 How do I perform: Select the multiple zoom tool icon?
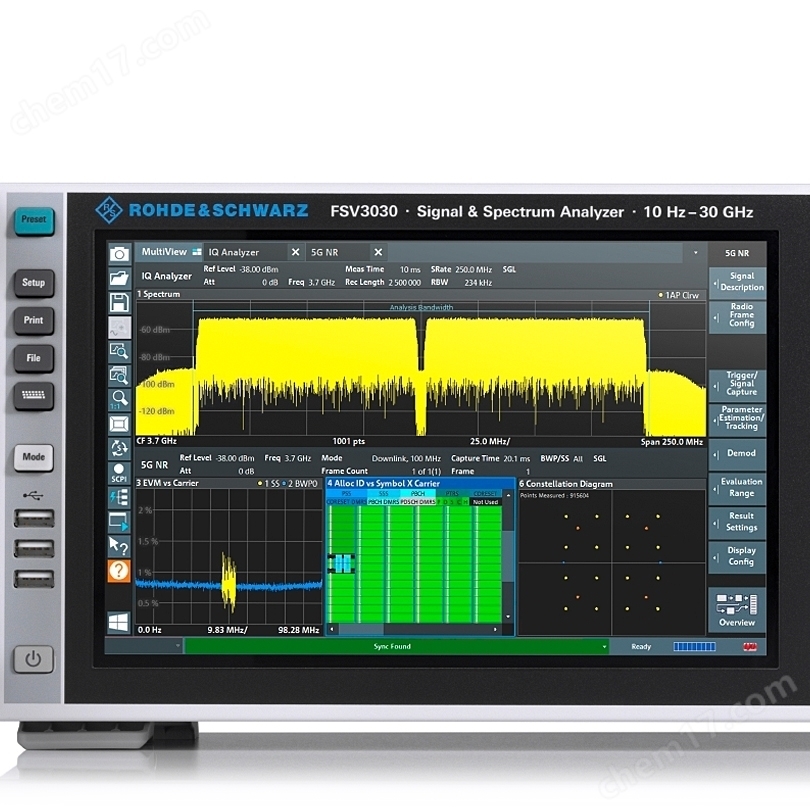[119, 376]
